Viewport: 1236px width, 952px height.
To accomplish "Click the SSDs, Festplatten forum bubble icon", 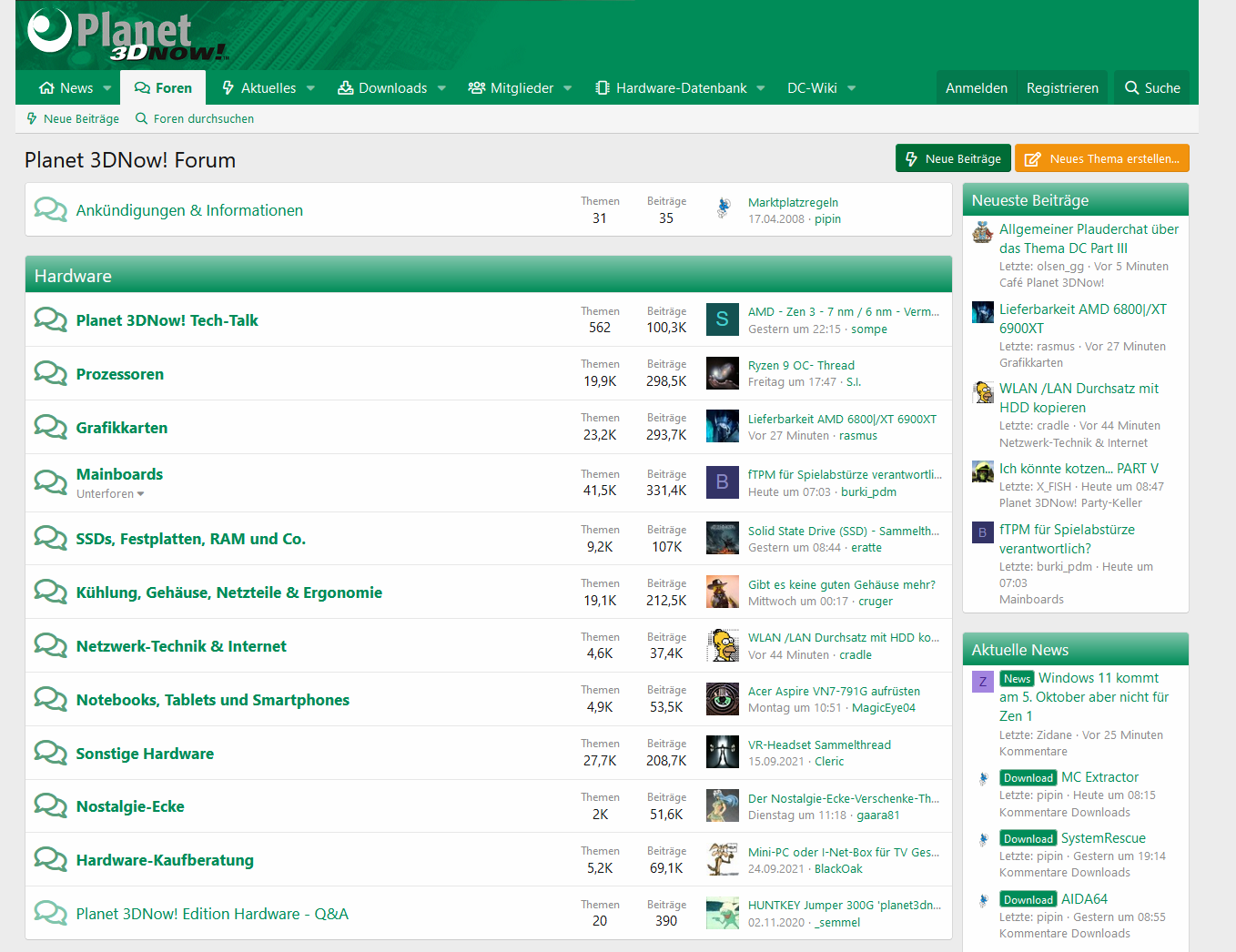I will (51, 538).
